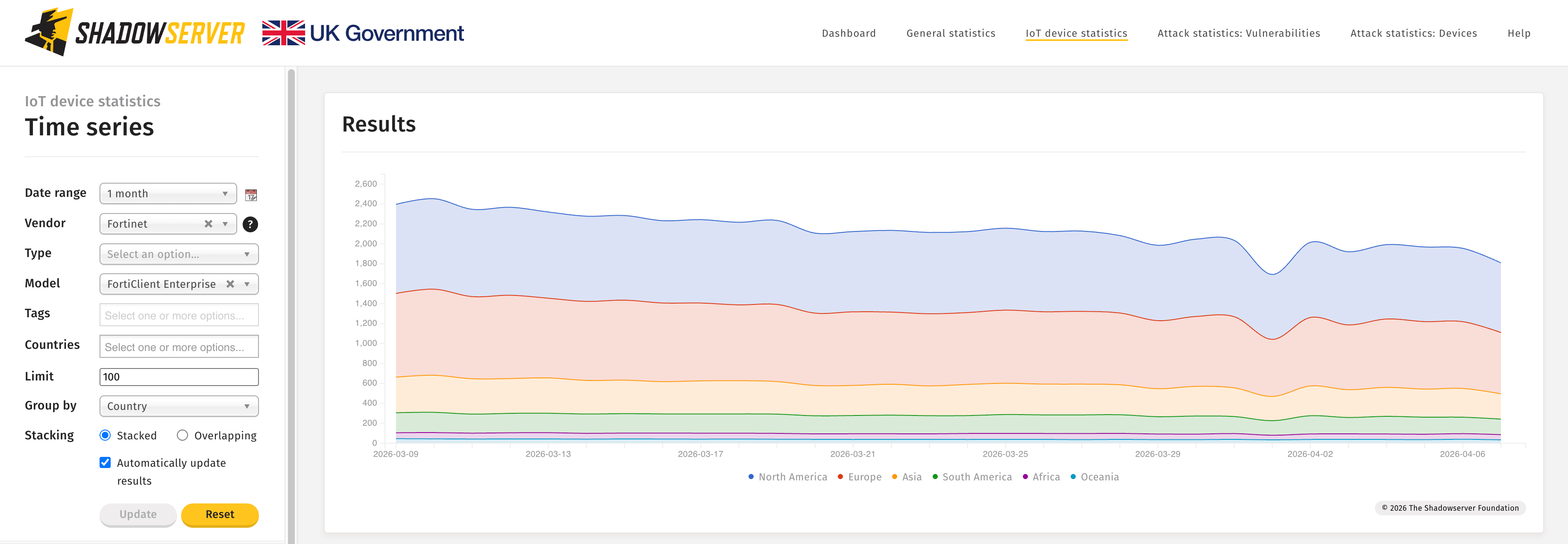1568x544 pixels.
Task: Click the Shadowserver logo
Action: [x=135, y=33]
